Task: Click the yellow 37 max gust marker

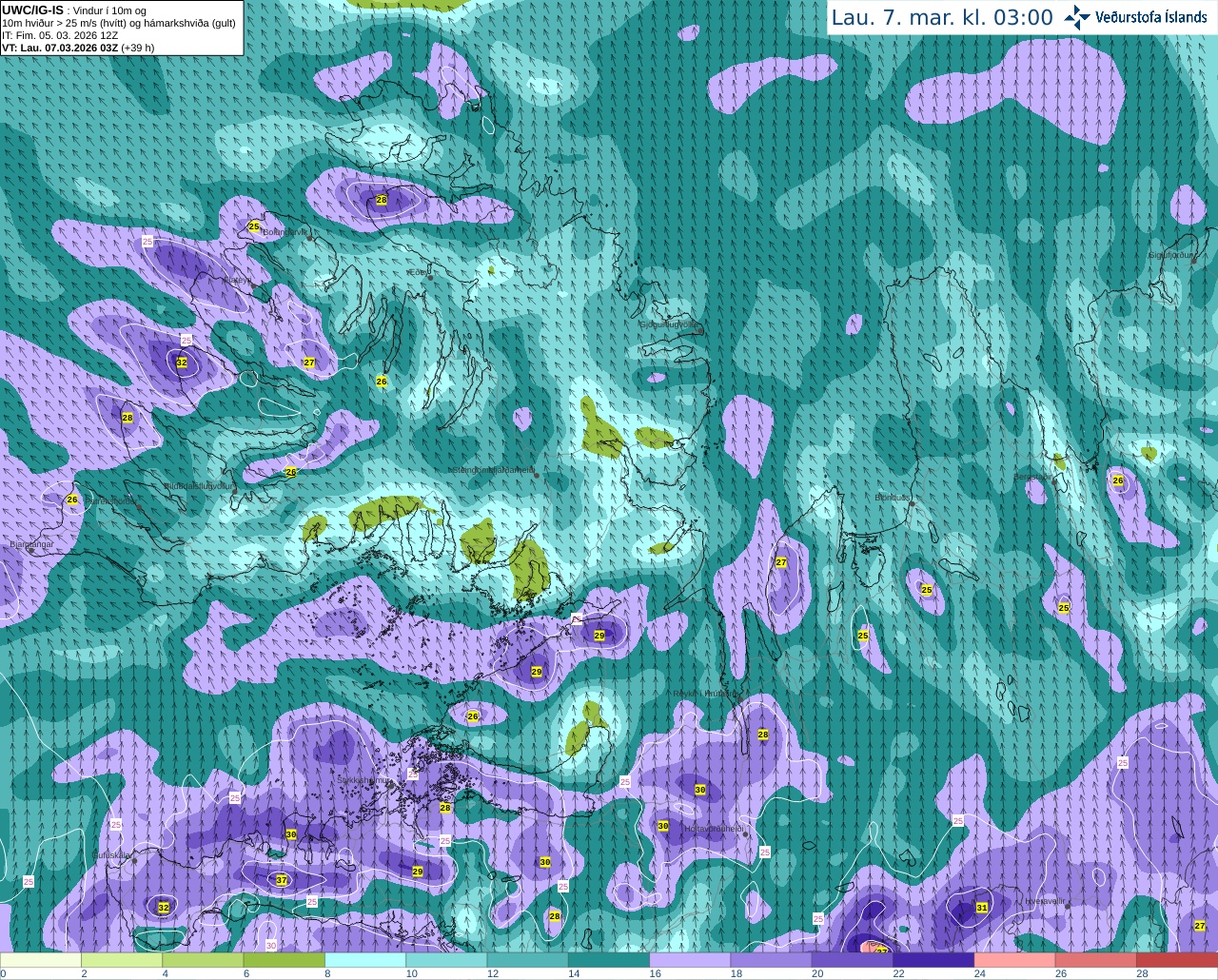Action: coord(282,880)
